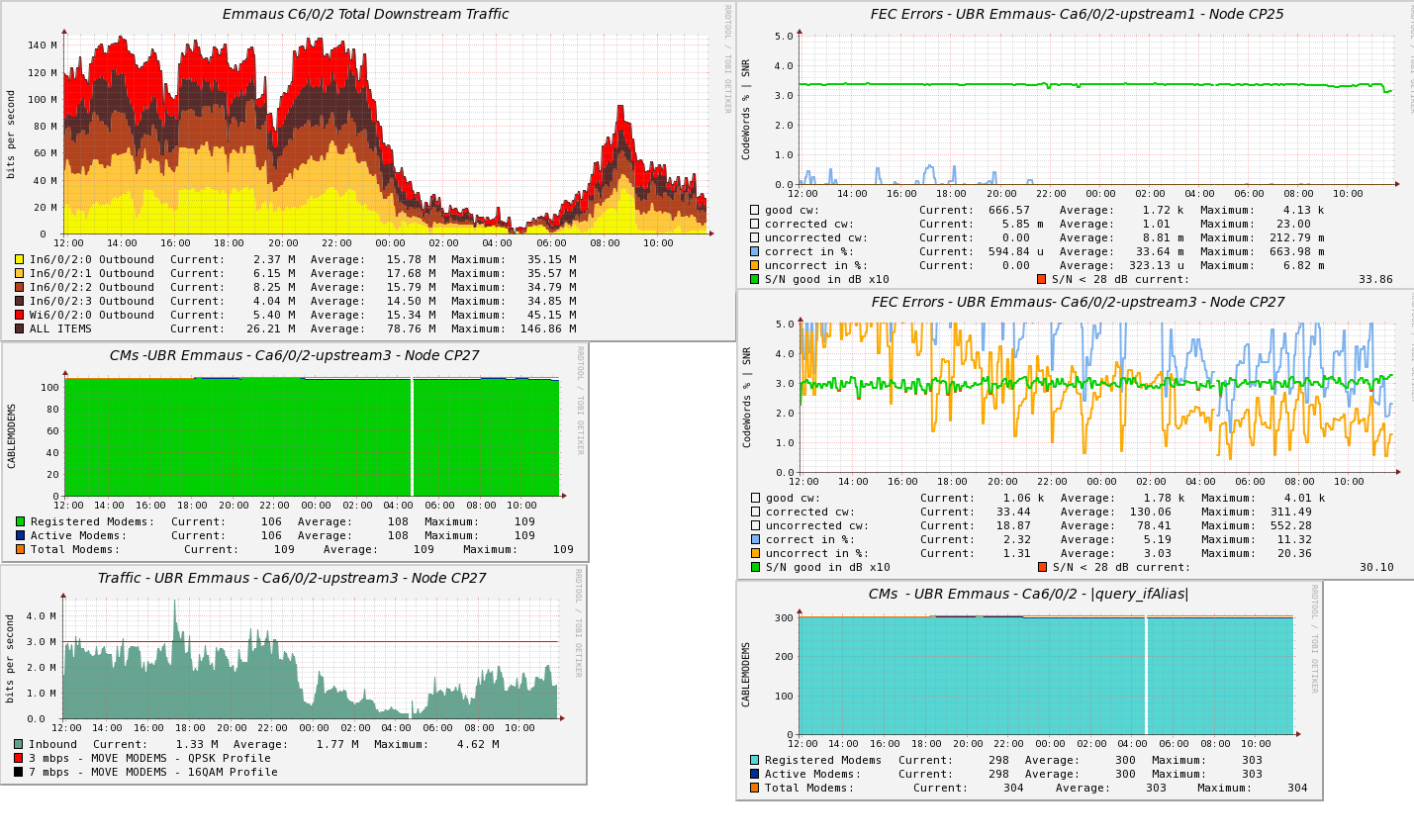This screenshot has width=1414, height=840.
Task: Click 'uncorrect in %' orange swatch in Node CP27 legend
Action: (755, 553)
